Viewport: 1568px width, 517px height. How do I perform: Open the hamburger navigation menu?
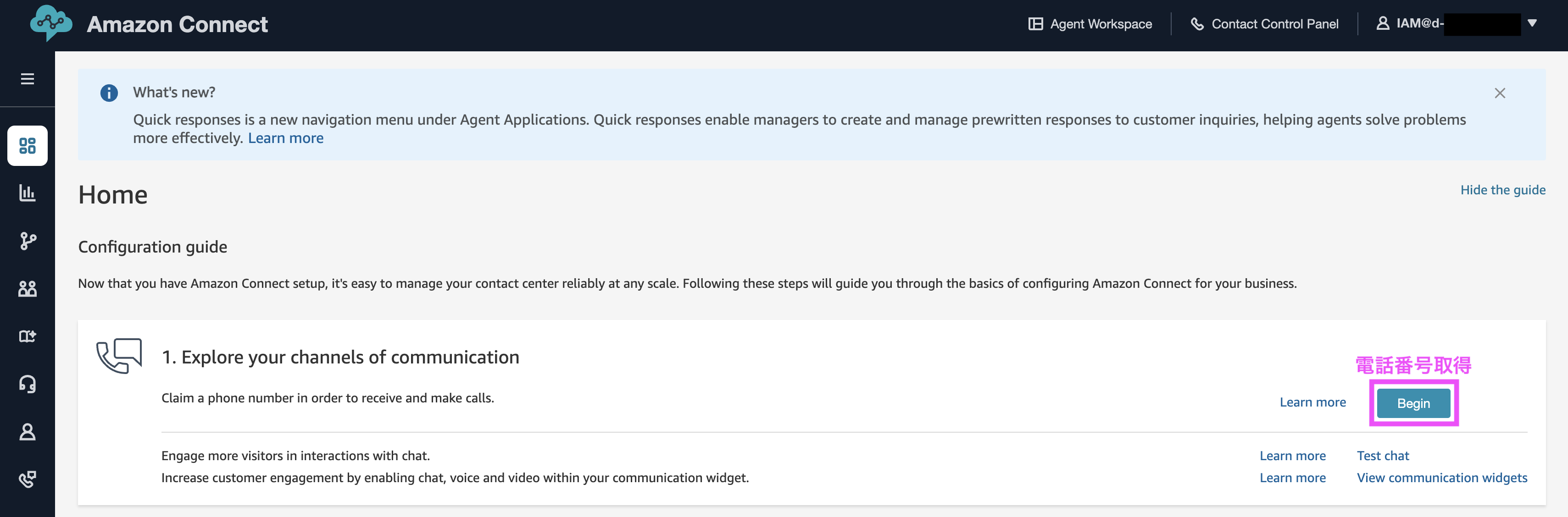28,79
